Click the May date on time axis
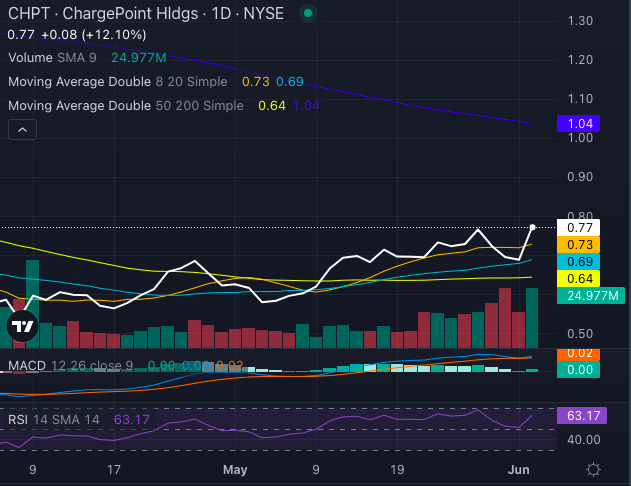Viewport: 631px width, 486px height. click(x=235, y=470)
